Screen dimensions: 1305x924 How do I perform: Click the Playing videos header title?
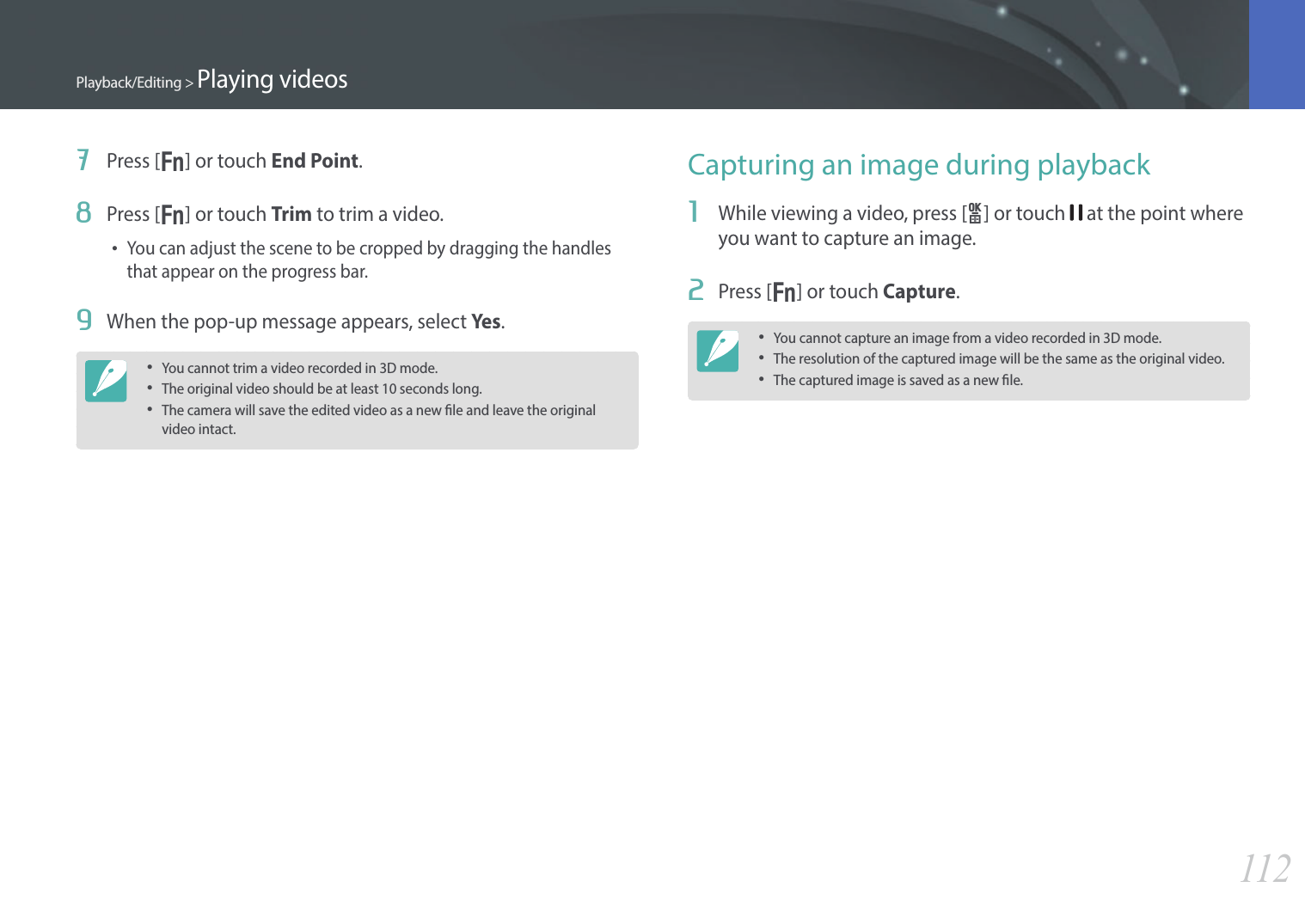(x=273, y=79)
